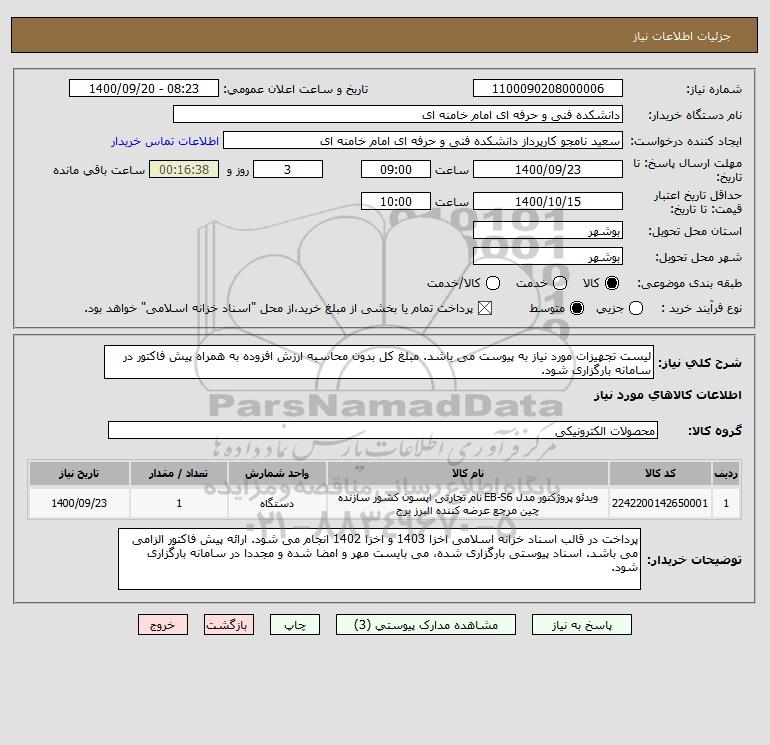Click the اطلاعات کالاهای مورد نیاز heading
Screen dimensions: 770x745
click(668, 395)
